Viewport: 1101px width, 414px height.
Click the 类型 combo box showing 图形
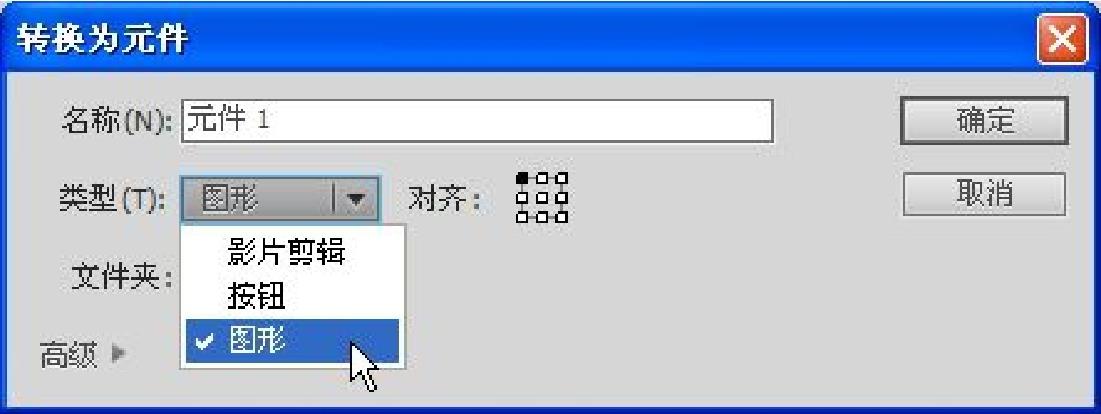(280, 200)
